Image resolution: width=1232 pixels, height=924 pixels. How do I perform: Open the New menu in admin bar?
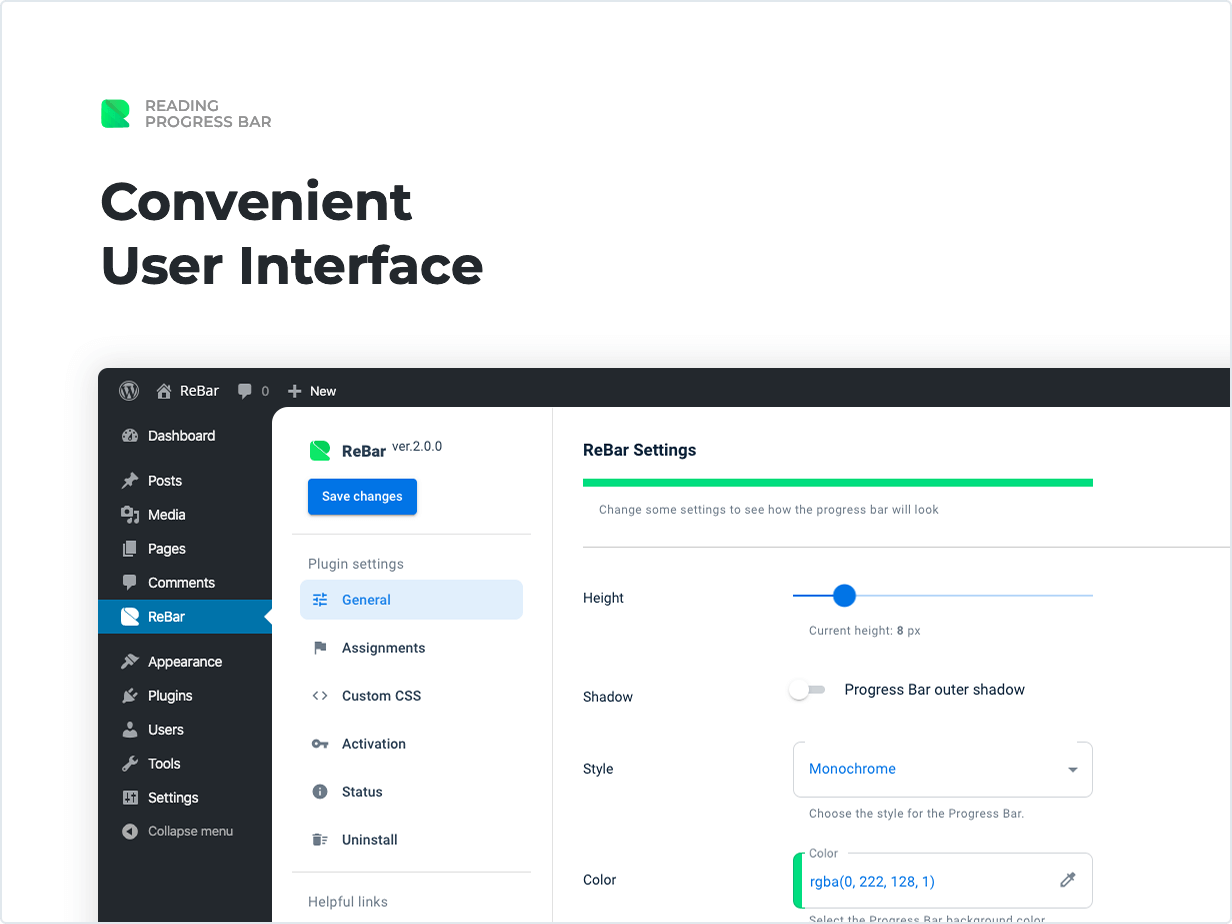[311, 391]
